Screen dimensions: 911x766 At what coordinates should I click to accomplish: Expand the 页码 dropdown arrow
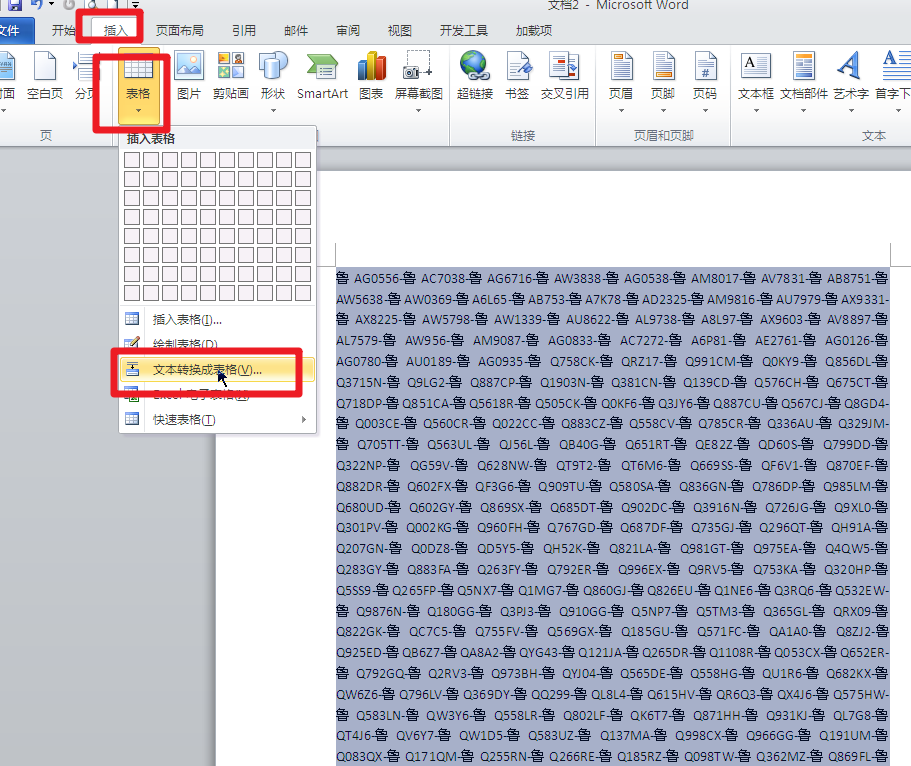point(705,110)
